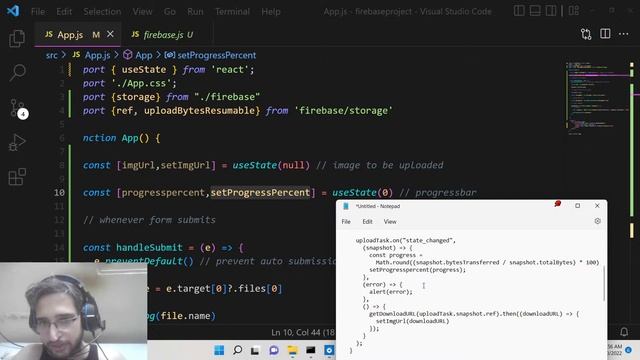Click line number 10 in gutter
640x360 pixels.
[x=59, y=193]
